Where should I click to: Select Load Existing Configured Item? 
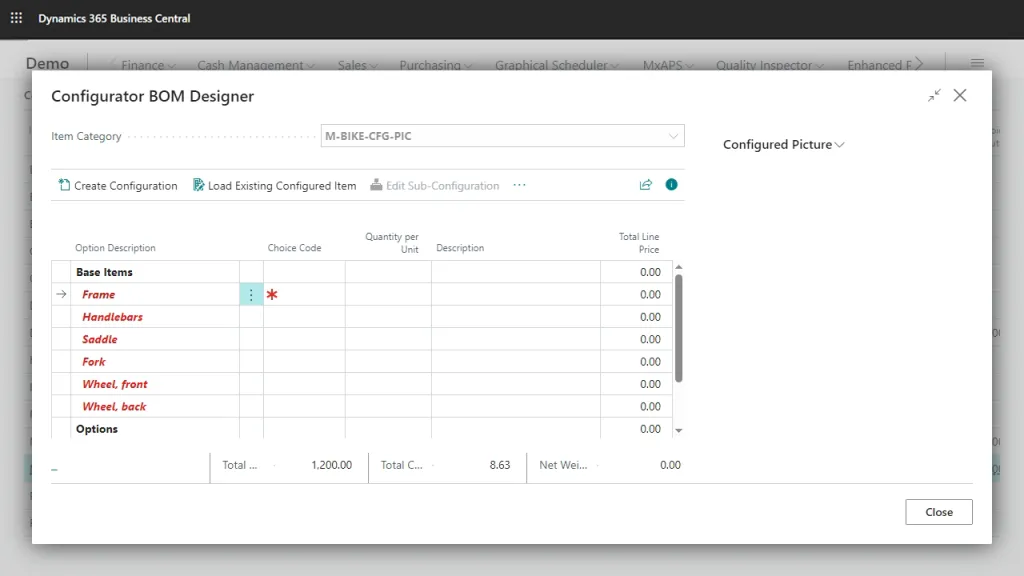tap(274, 185)
